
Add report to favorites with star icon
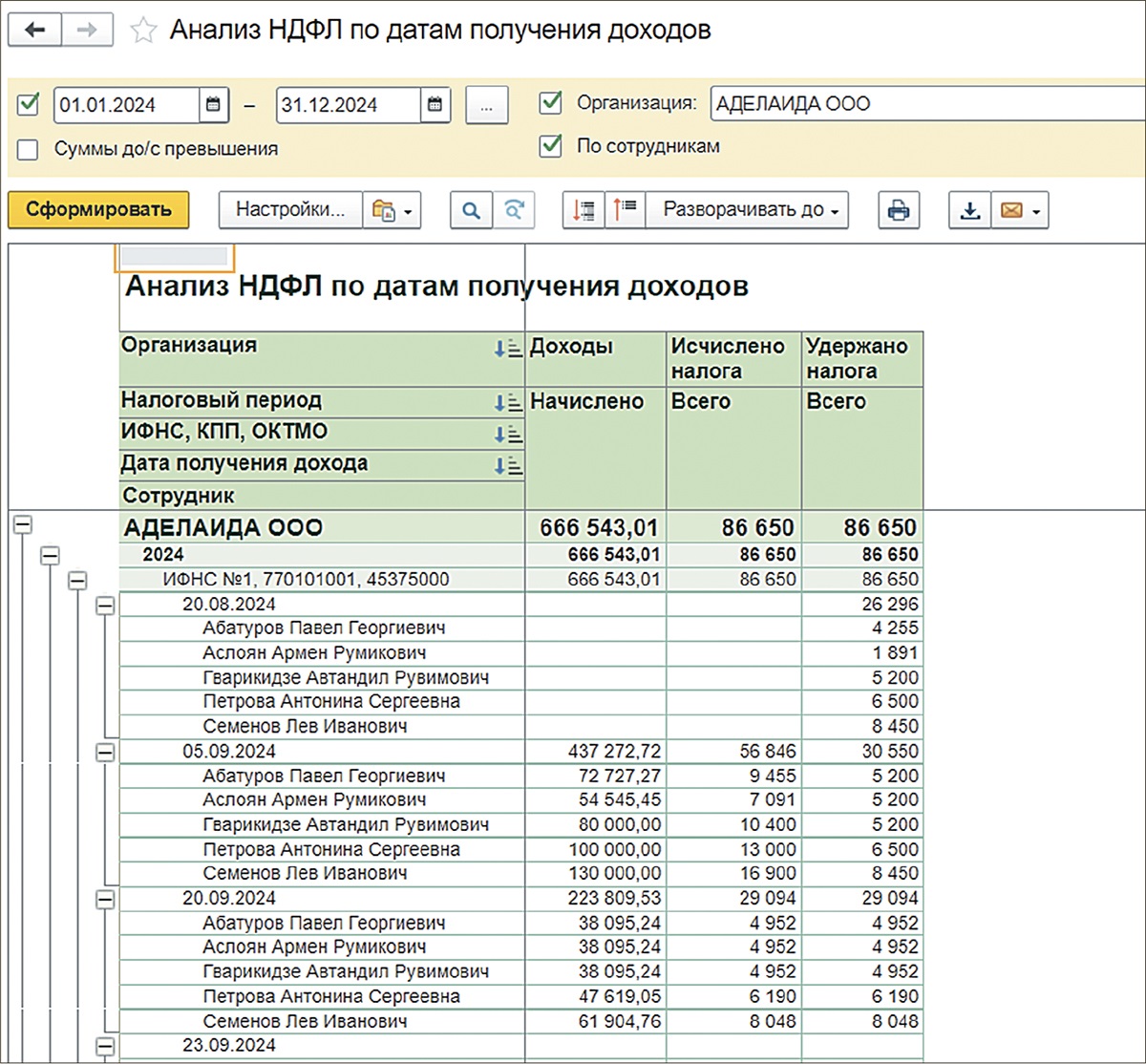[x=143, y=31]
